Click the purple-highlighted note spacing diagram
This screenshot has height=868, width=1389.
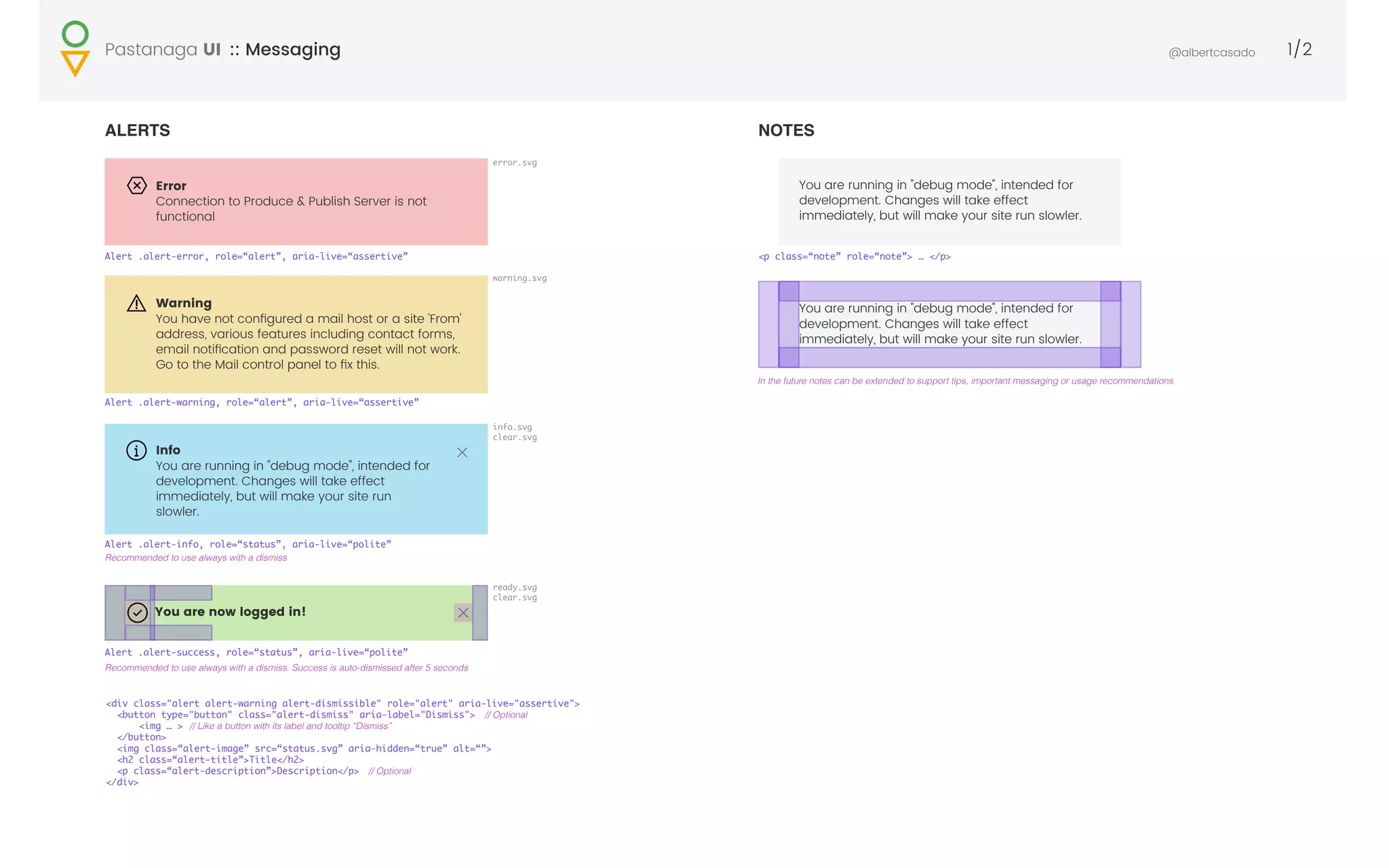pos(950,324)
